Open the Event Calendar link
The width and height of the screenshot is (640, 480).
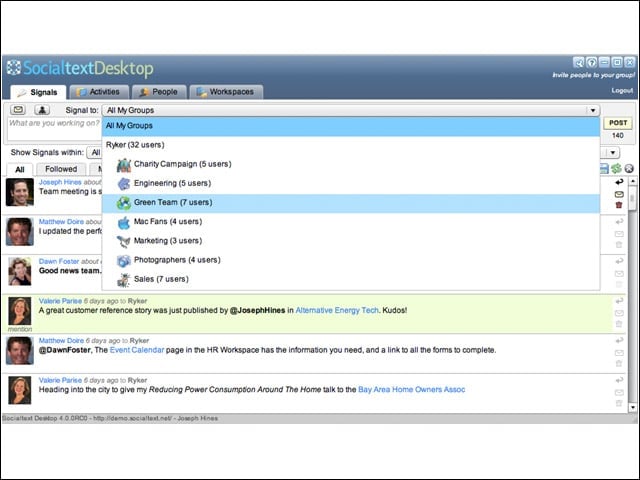pos(137,350)
